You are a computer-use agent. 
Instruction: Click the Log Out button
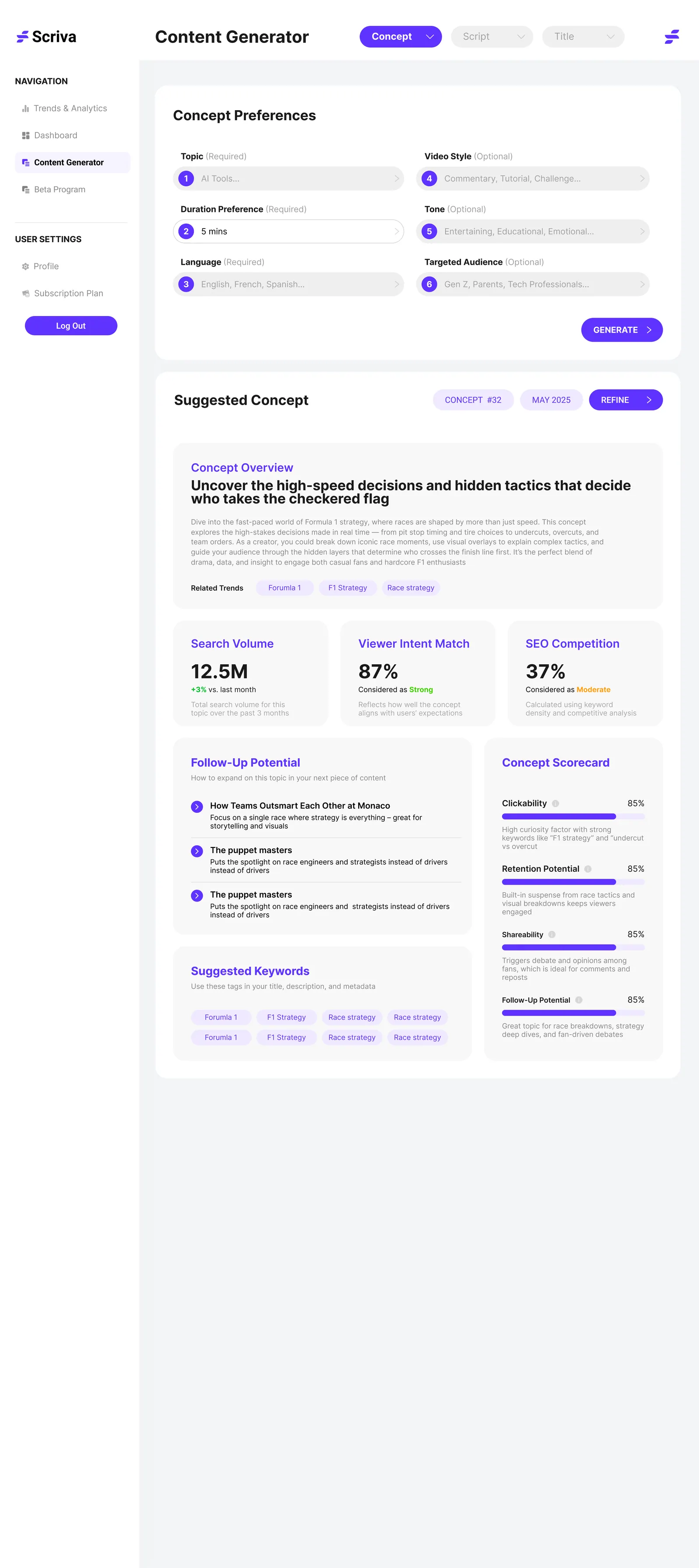71,326
